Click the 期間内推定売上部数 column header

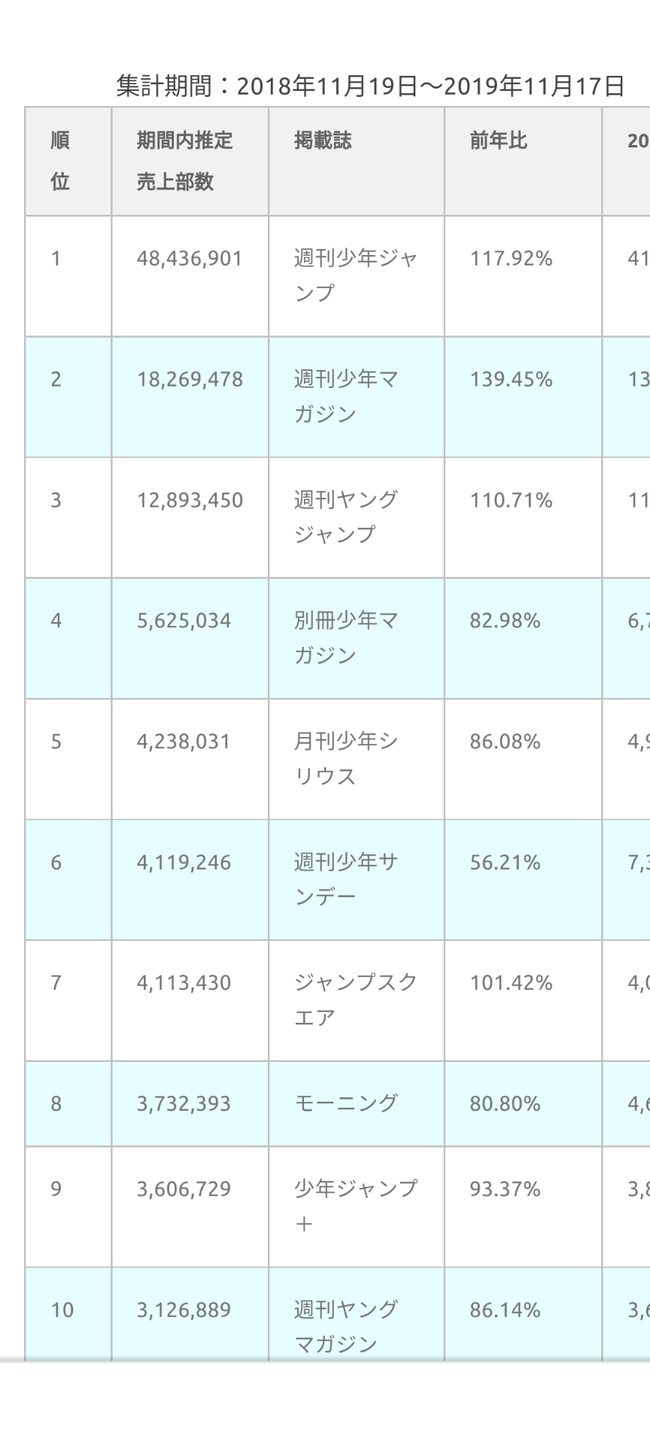[190, 161]
